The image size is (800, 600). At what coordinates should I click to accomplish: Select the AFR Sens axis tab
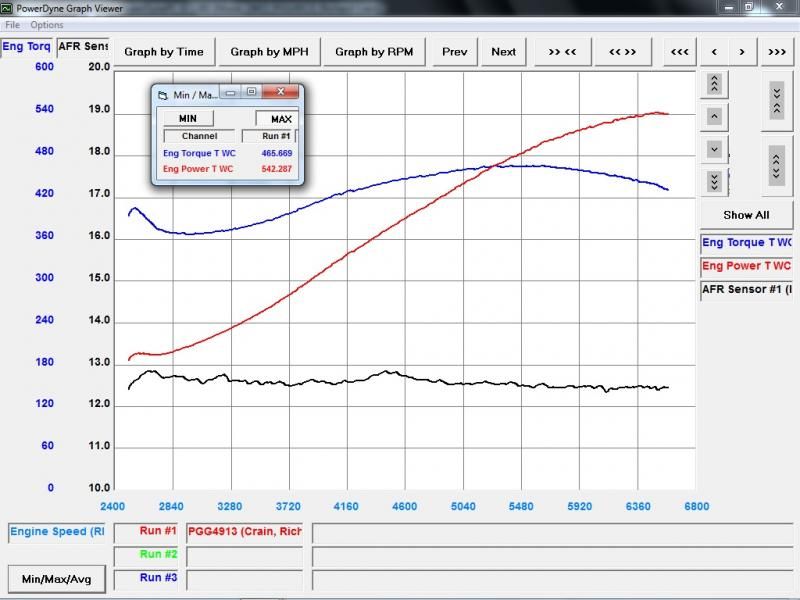click(83, 47)
